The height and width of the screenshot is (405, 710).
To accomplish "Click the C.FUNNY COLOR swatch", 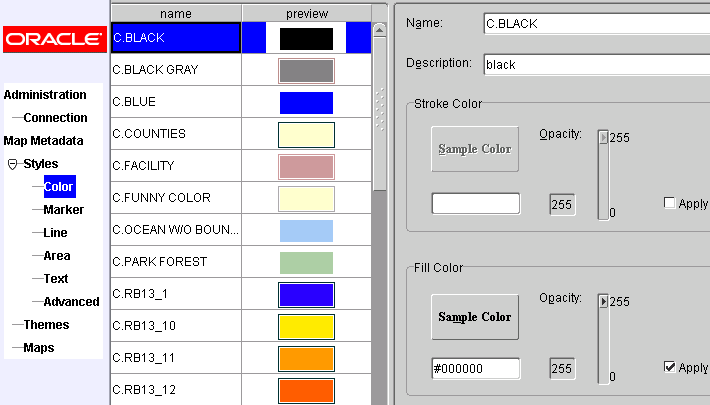I will click(306, 199).
